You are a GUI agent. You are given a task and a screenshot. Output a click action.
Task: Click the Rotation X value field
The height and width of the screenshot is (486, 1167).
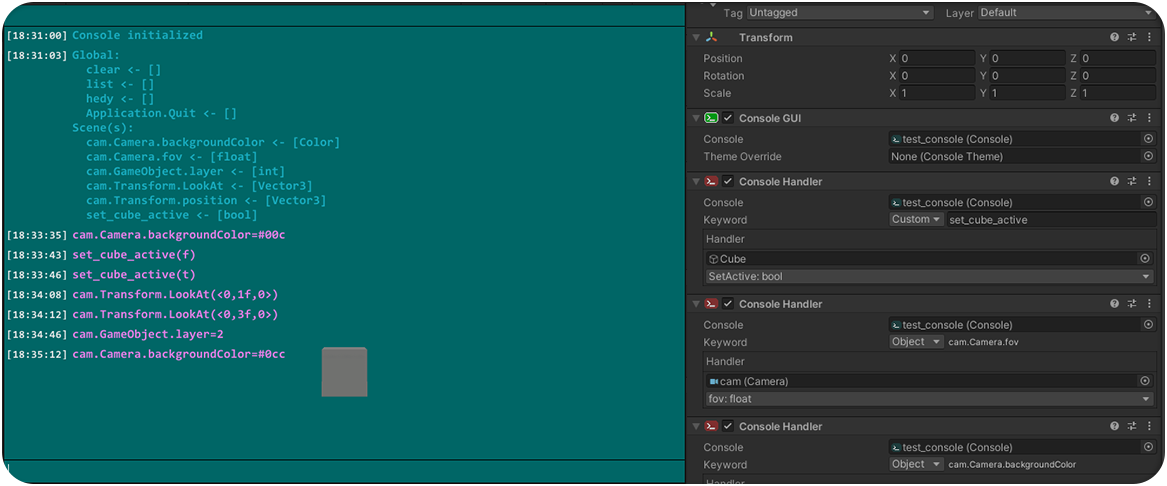(x=937, y=76)
